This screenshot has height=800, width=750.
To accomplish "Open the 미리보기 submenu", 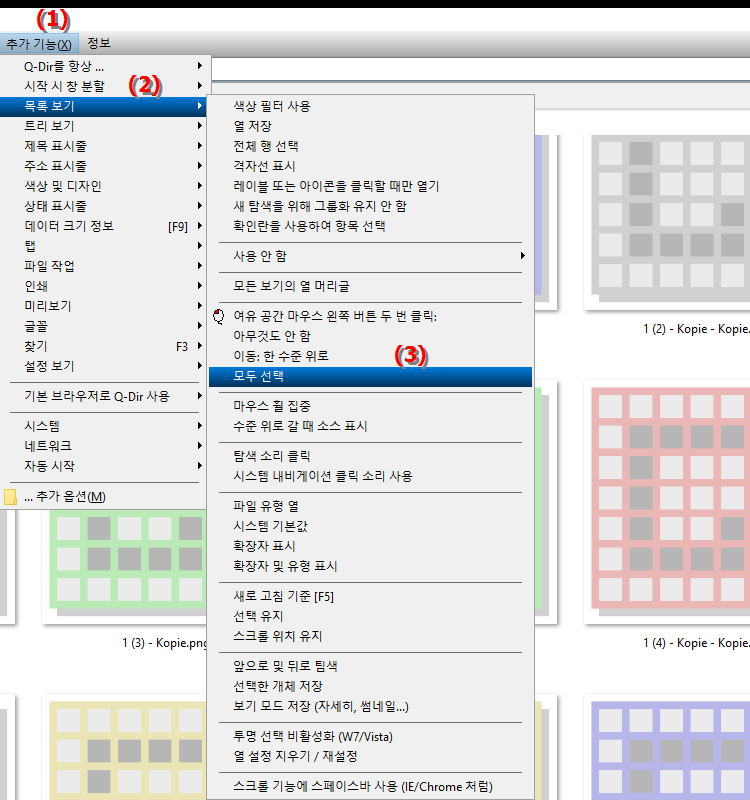I will tap(105, 306).
